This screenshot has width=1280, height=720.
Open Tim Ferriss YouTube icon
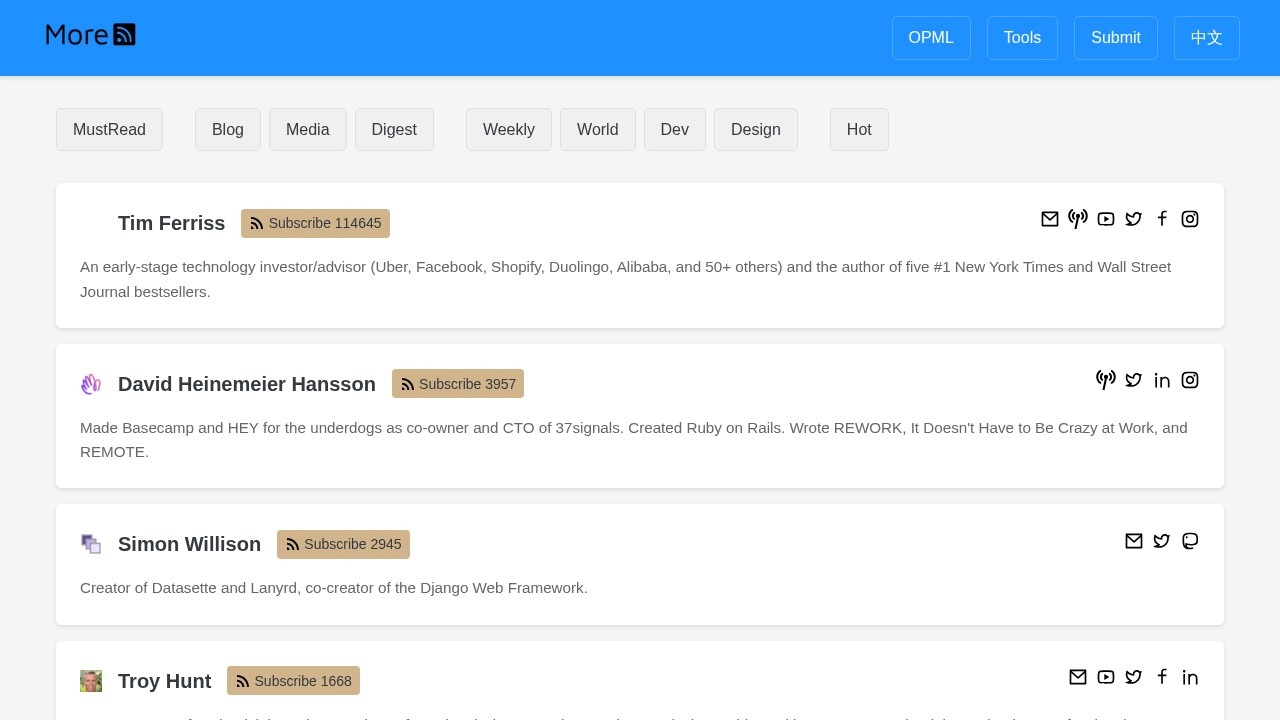1106,219
